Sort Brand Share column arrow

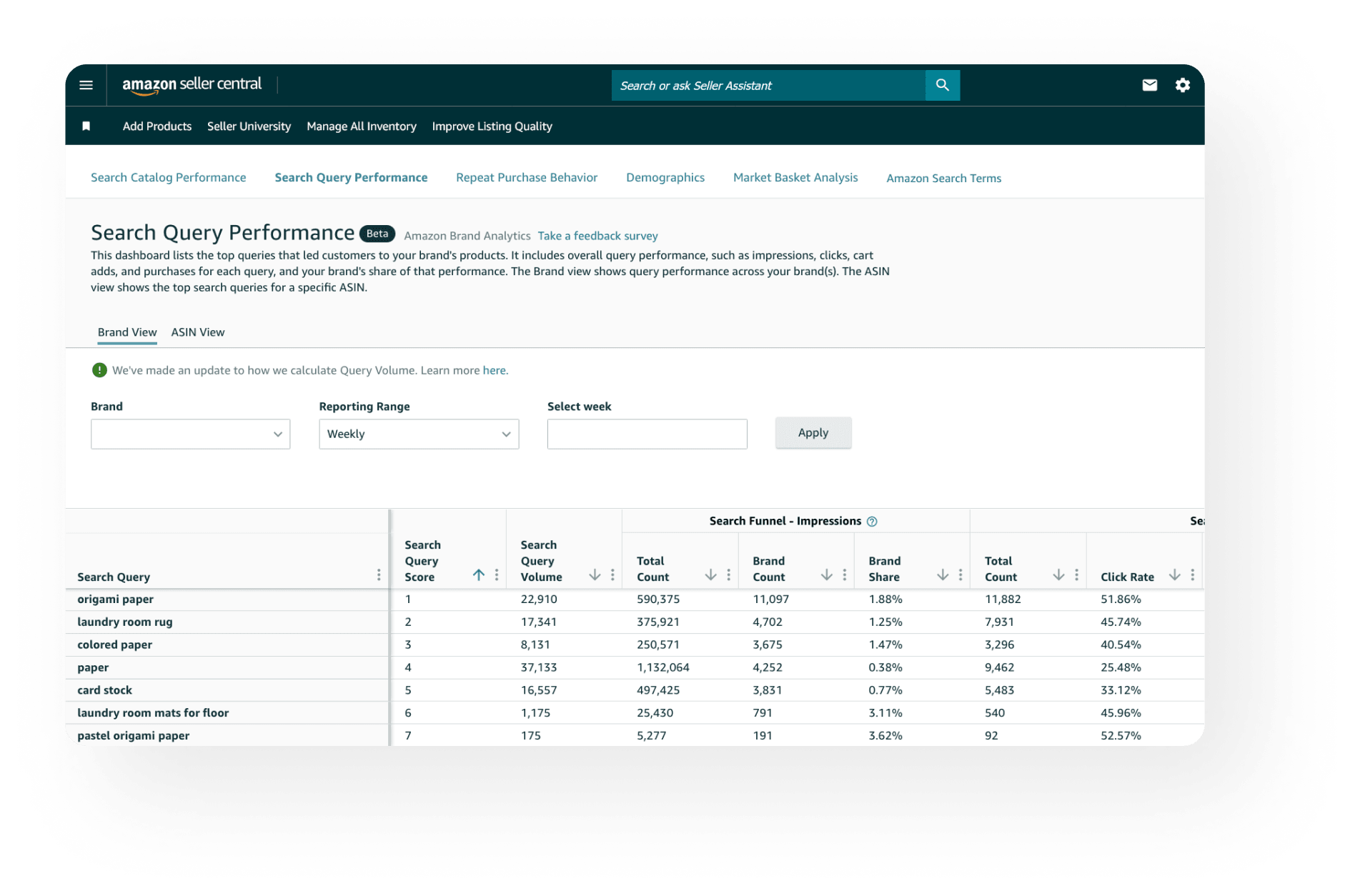coord(943,575)
